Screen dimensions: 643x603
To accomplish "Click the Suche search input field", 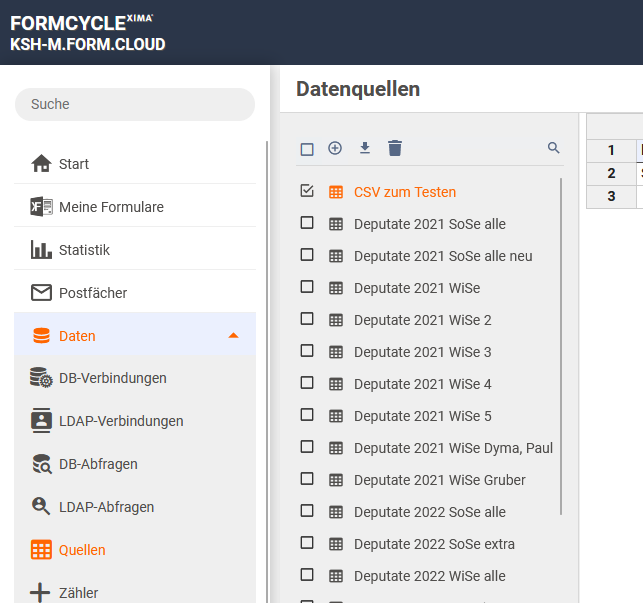I will [135, 104].
